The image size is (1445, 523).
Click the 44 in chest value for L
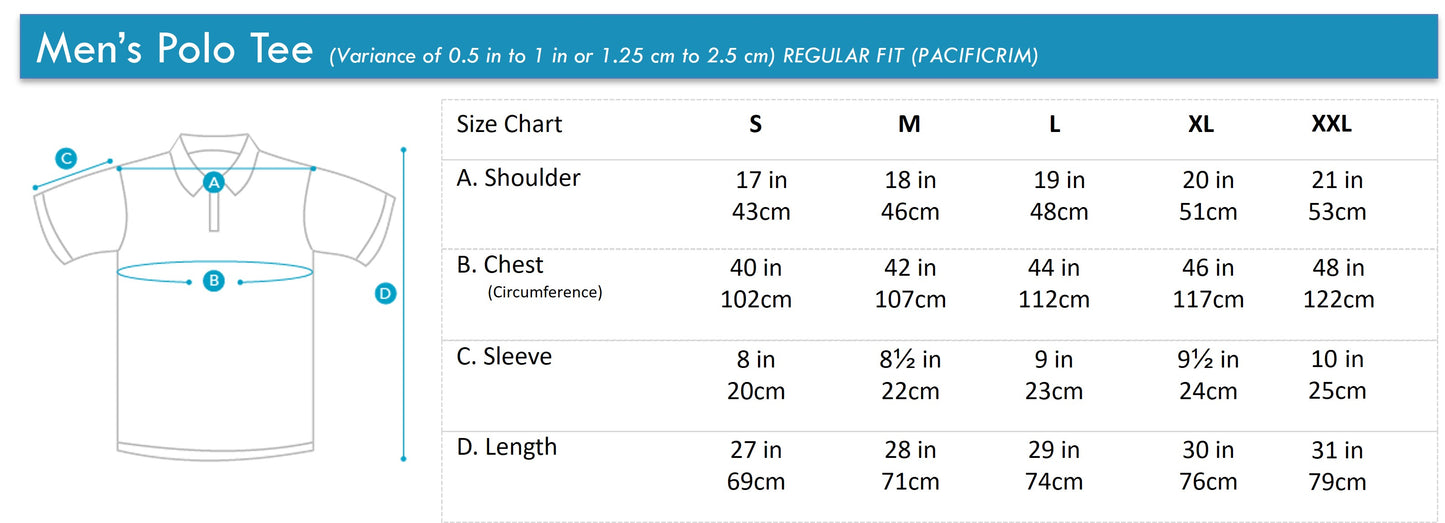[x=1054, y=268]
